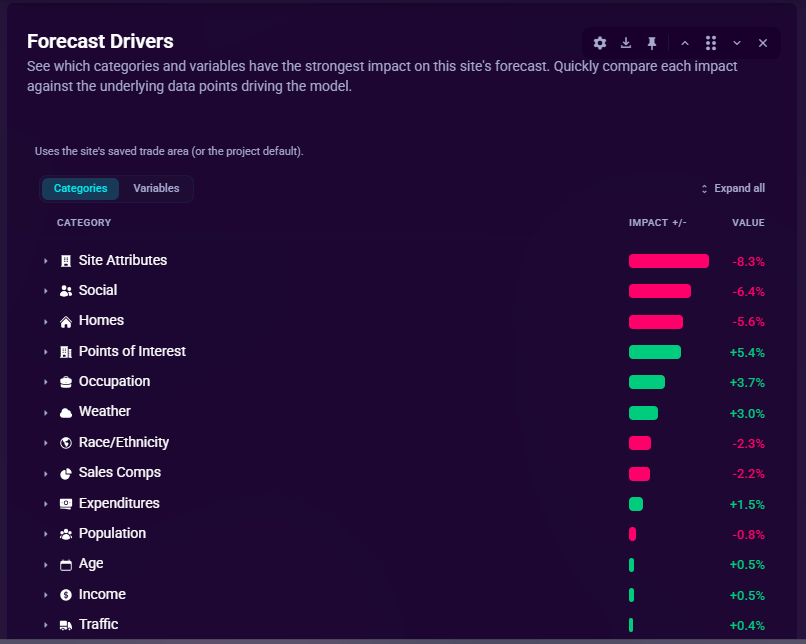Expand the Points of Interest row
Viewport: 806px width, 644px height.
(x=46, y=352)
